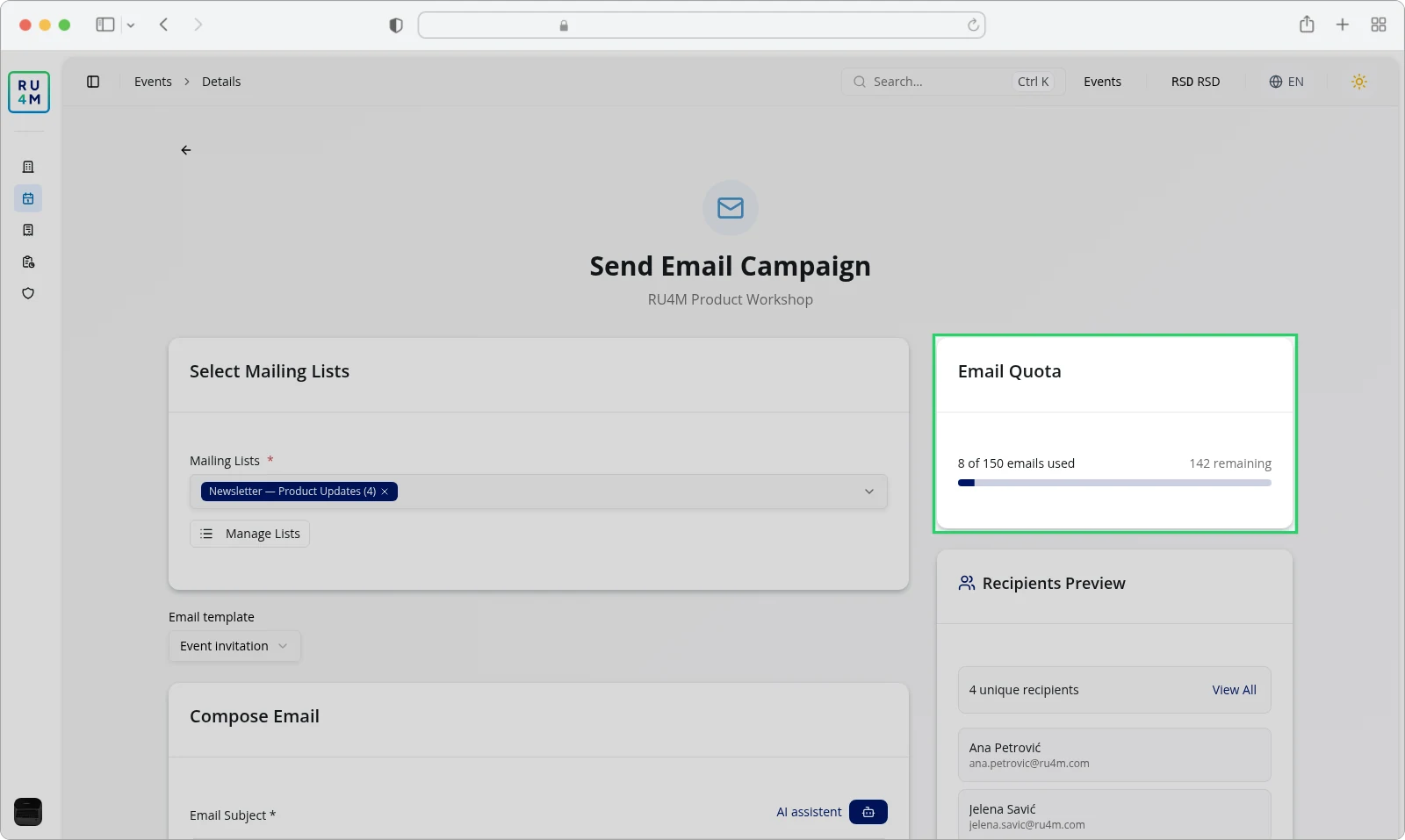Click the browser address bar
1405x840 pixels.
click(702, 25)
